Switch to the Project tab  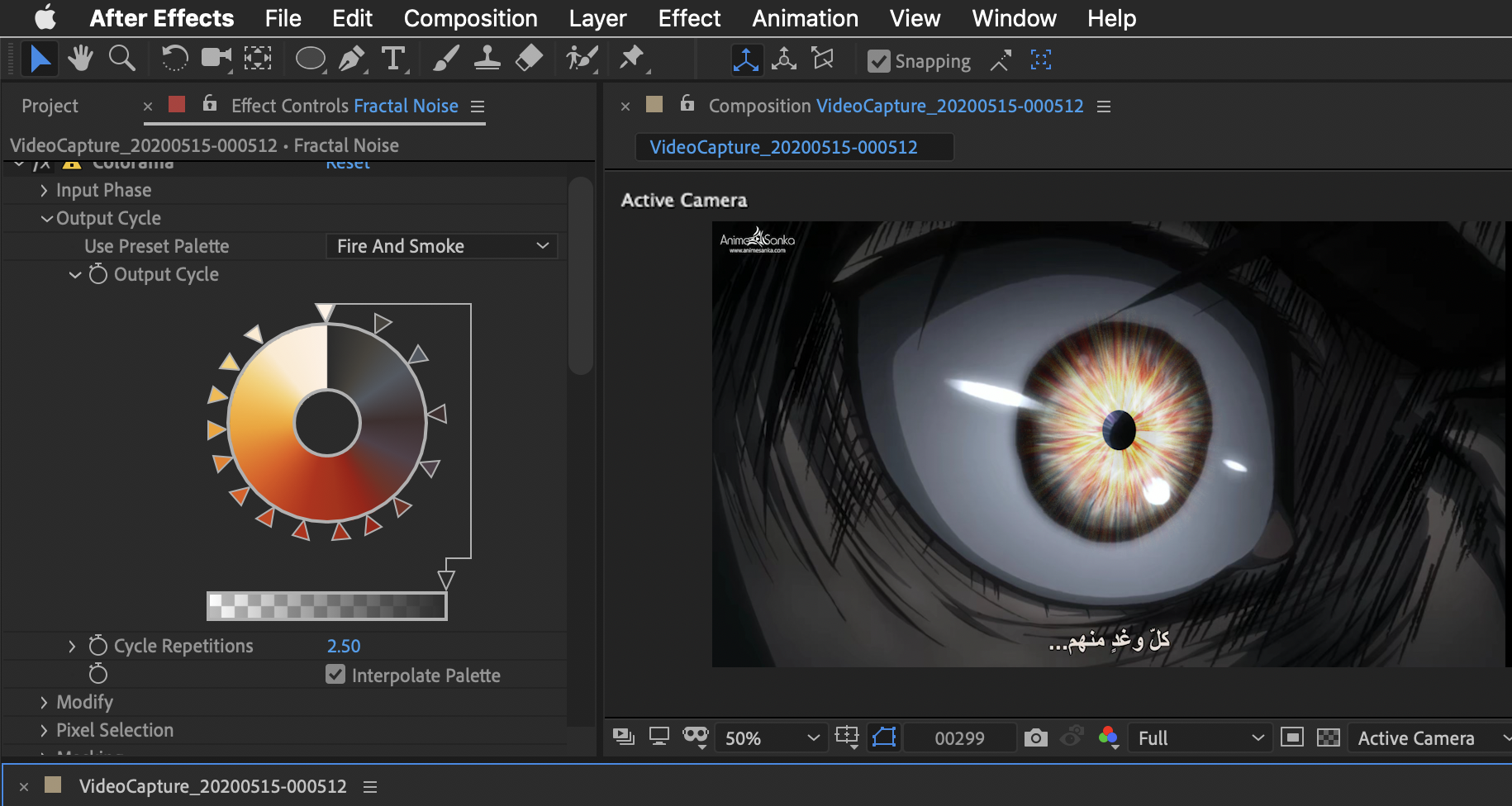50,106
